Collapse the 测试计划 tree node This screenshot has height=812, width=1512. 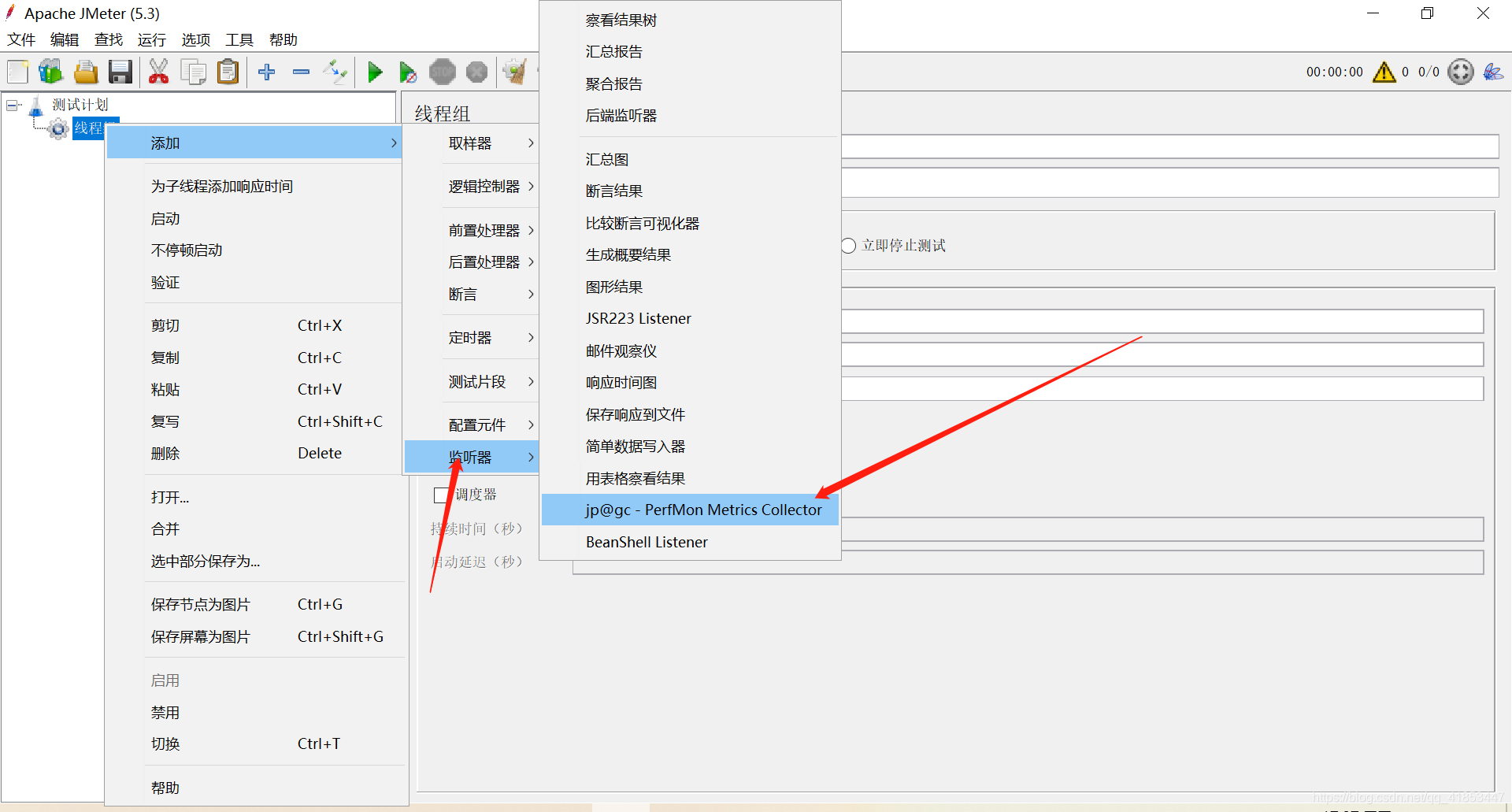[12, 105]
